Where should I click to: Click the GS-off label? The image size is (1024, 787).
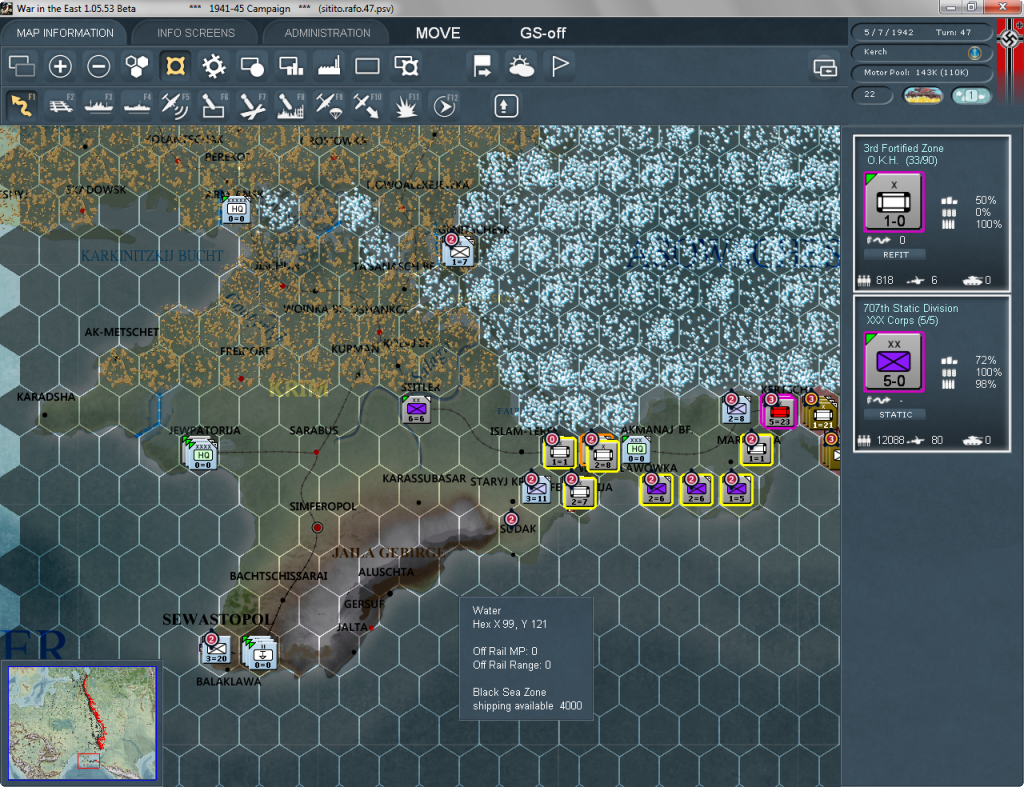[543, 33]
